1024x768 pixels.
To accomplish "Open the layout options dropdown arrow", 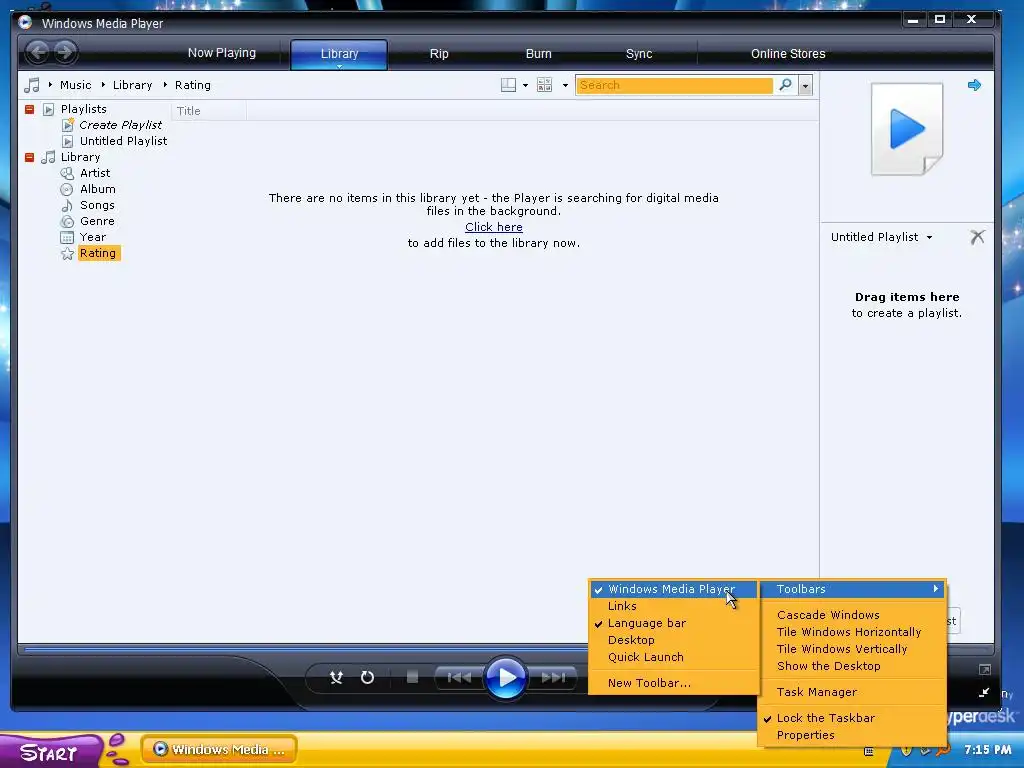I will pos(525,86).
